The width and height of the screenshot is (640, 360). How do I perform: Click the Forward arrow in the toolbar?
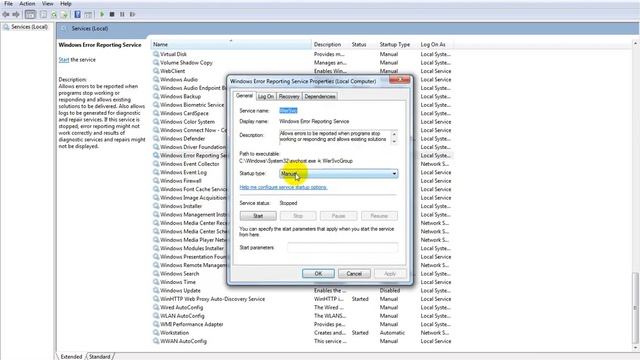[16, 14]
